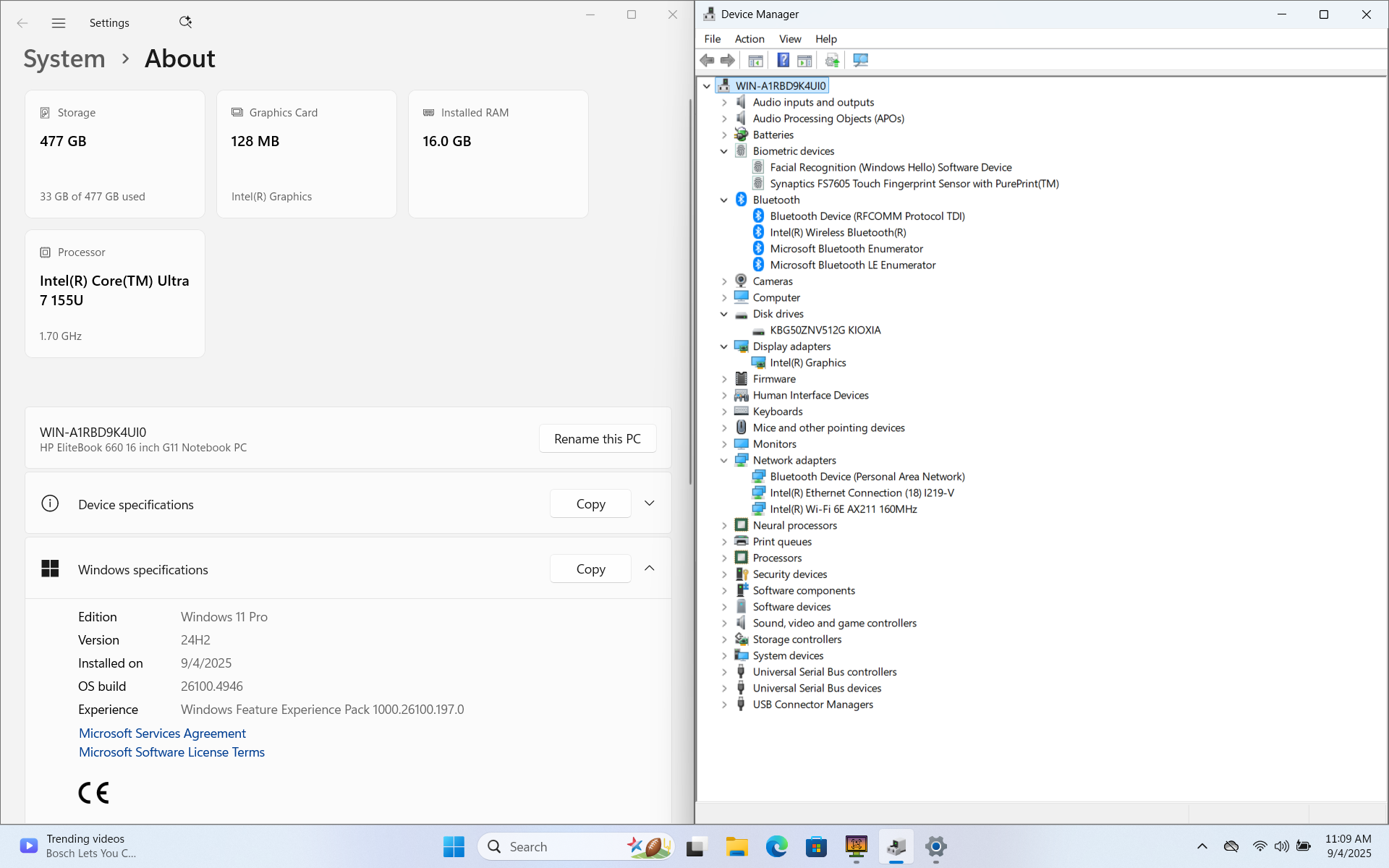
Task: Expand the Processors node
Action: [x=724, y=558]
